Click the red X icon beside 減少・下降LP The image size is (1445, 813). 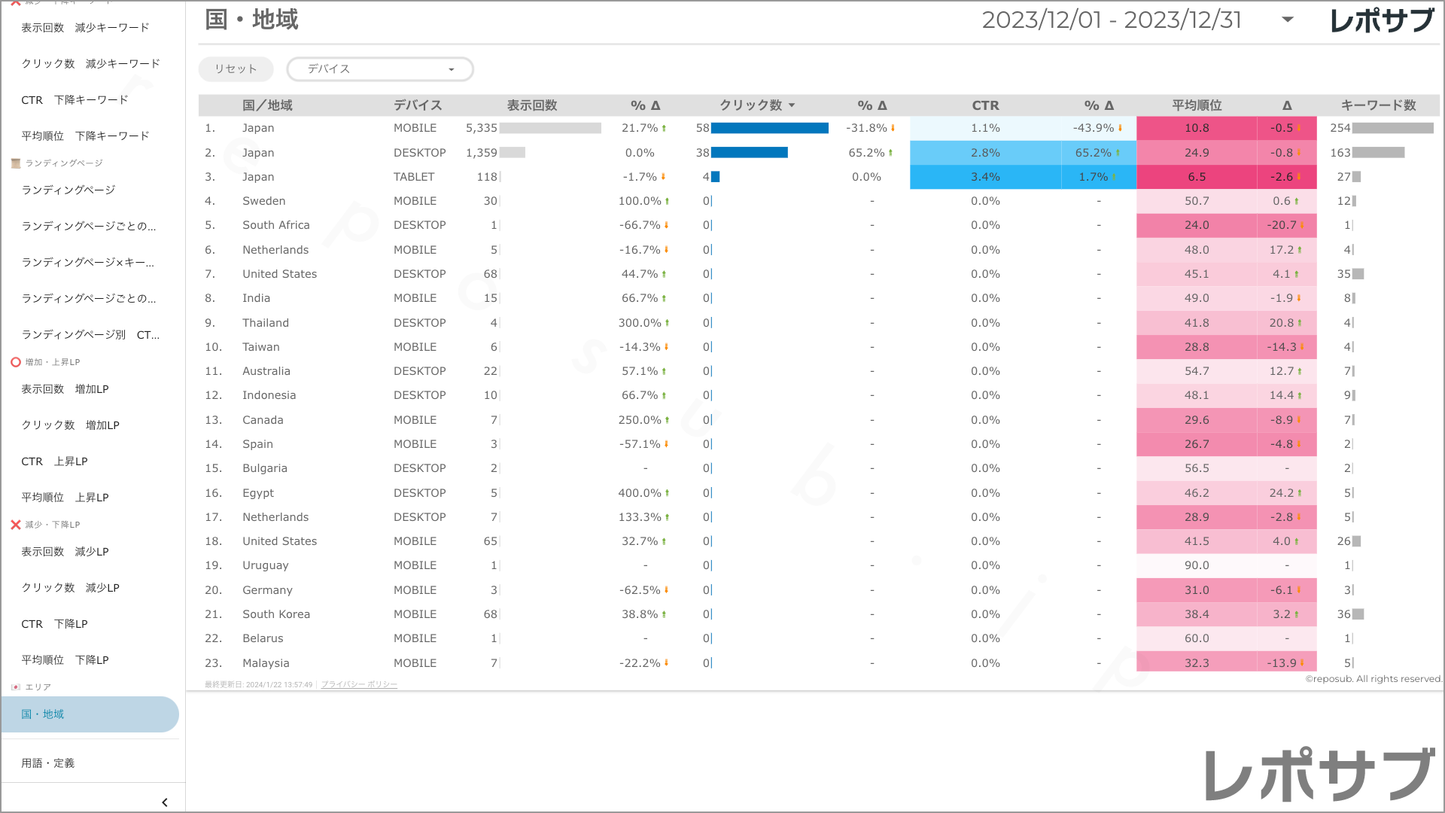15,524
